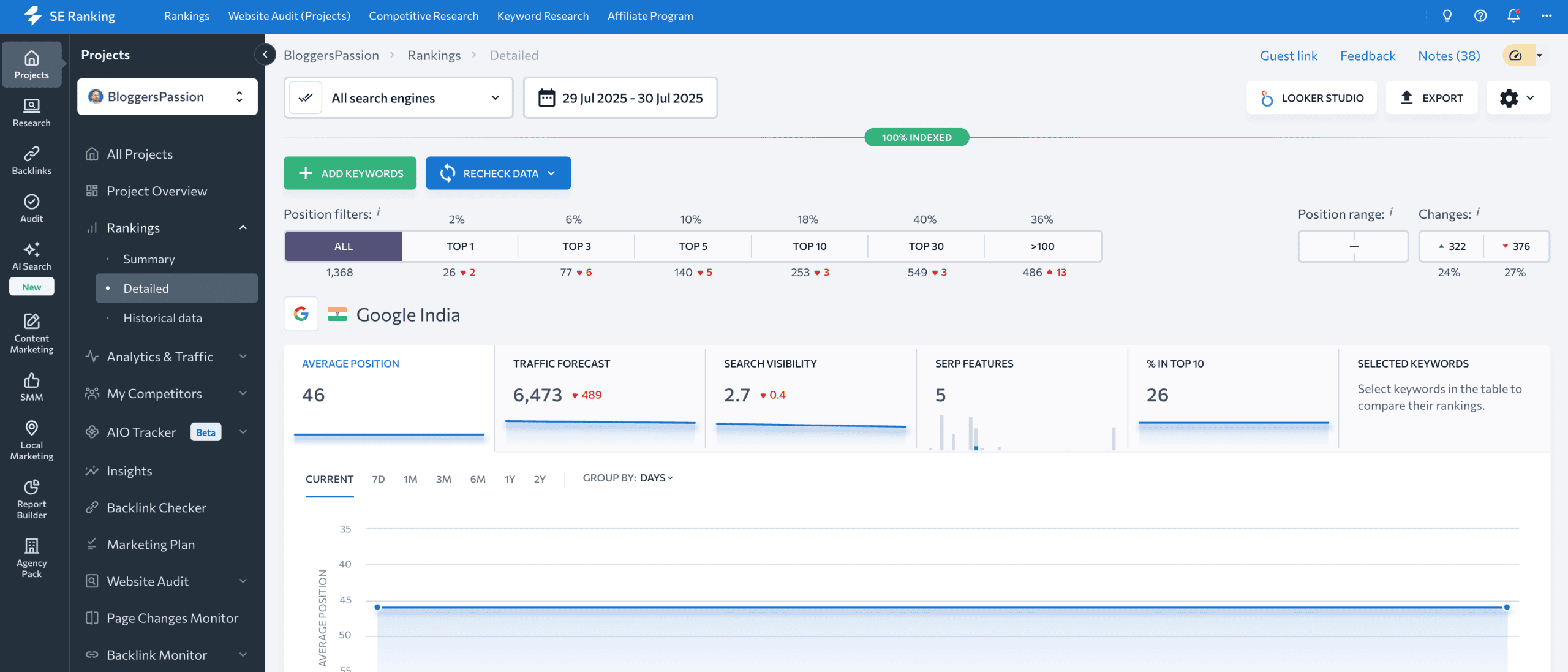Viewport: 1568px width, 672px height.
Task: Open the Agency Pack sidebar icon
Action: click(31, 557)
